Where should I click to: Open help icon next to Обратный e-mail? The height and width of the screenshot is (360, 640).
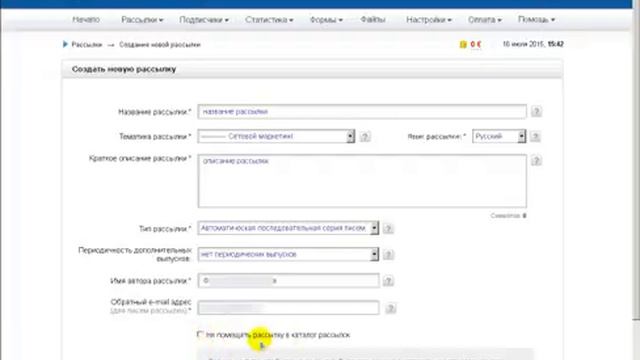click(x=390, y=308)
